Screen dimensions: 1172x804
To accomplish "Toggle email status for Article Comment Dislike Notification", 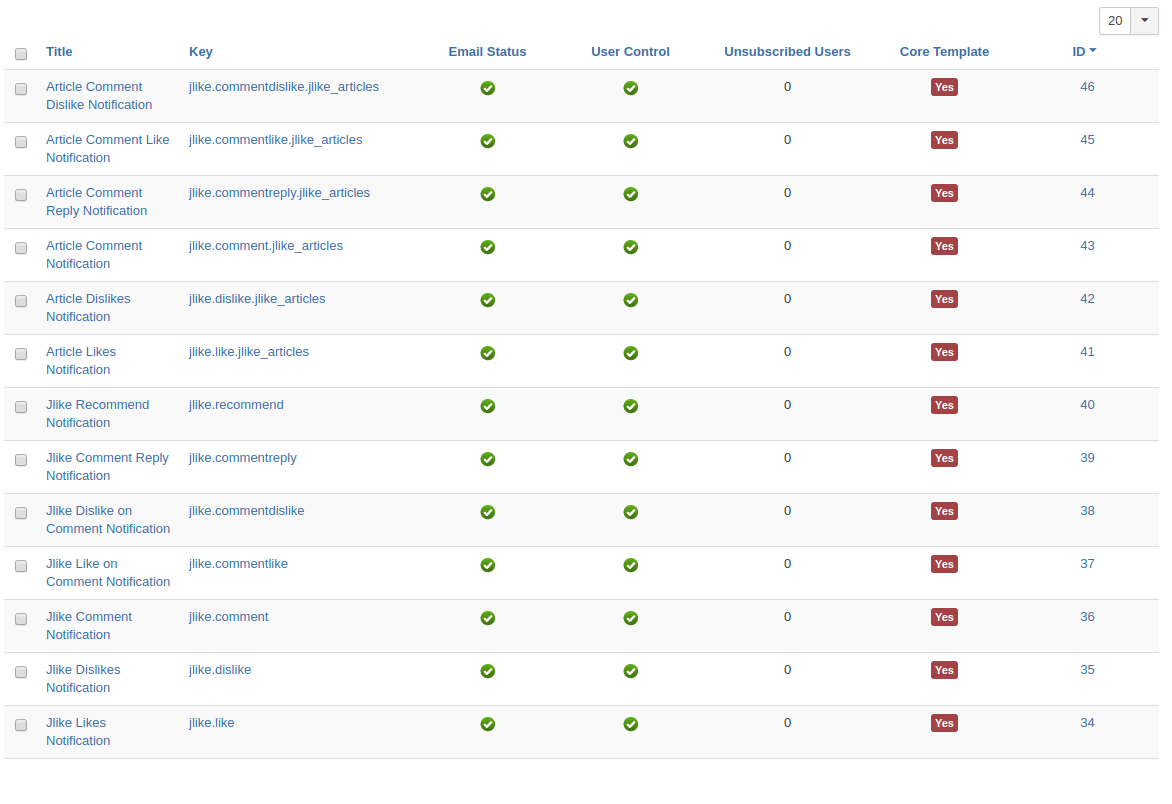I will [x=487, y=88].
